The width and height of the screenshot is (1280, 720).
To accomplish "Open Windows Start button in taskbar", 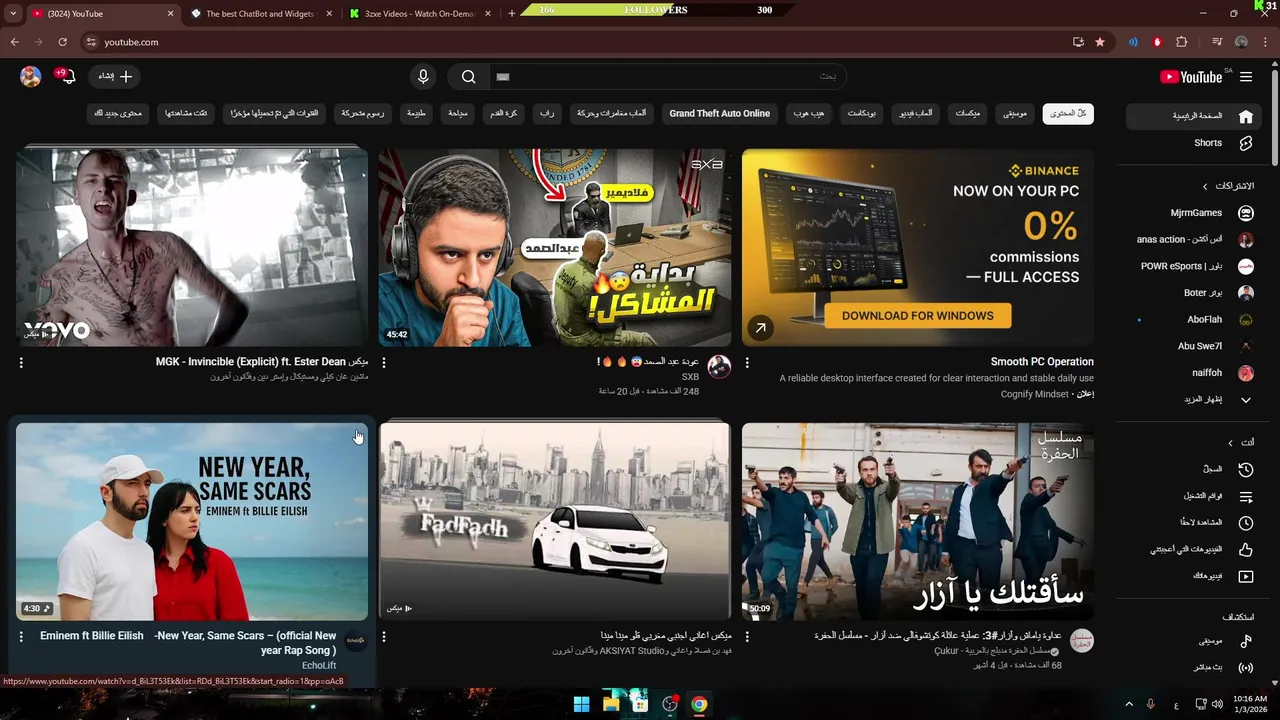I will tap(581, 704).
